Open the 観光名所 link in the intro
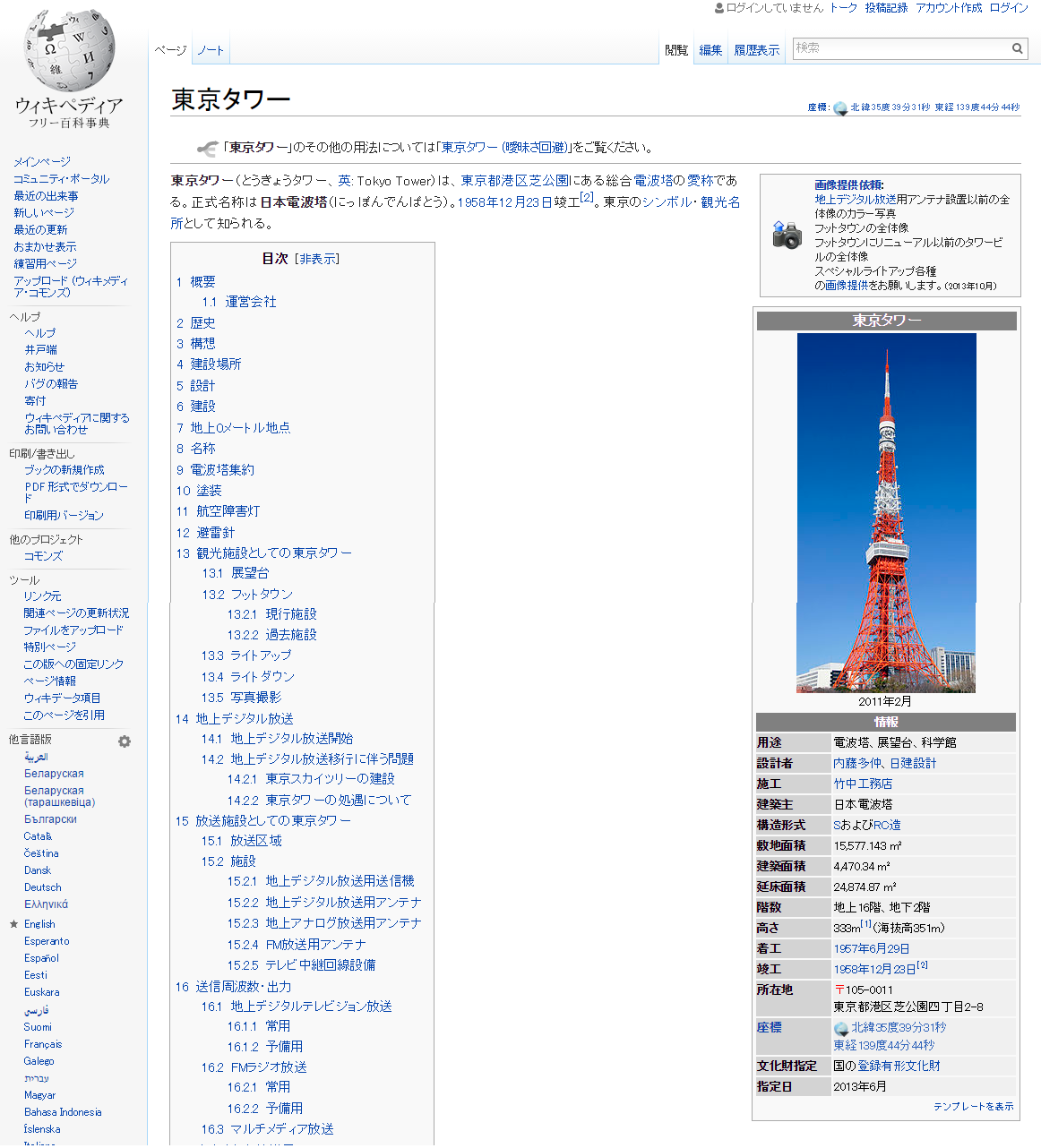Image resolution: width=1041 pixels, height=1148 pixels. point(720,202)
